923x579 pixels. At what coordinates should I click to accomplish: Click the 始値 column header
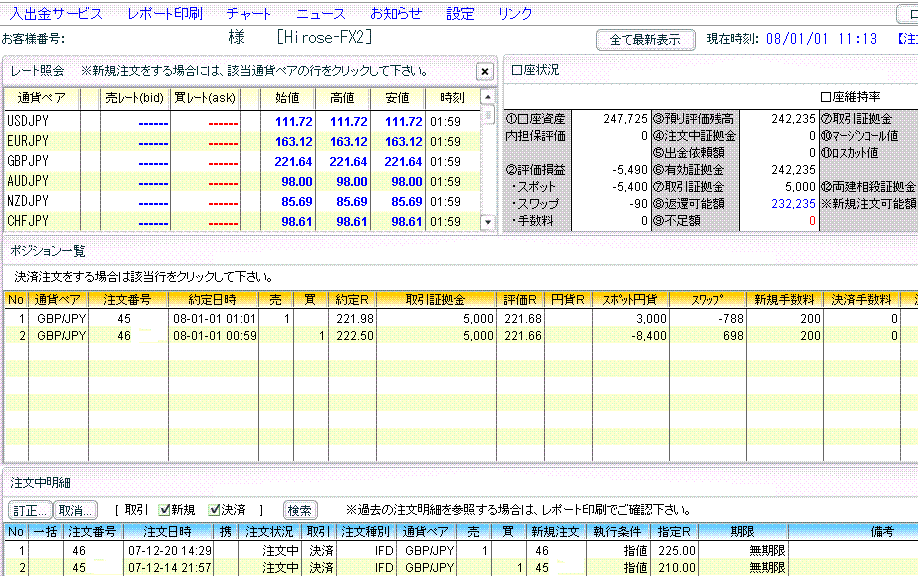(287, 98)
